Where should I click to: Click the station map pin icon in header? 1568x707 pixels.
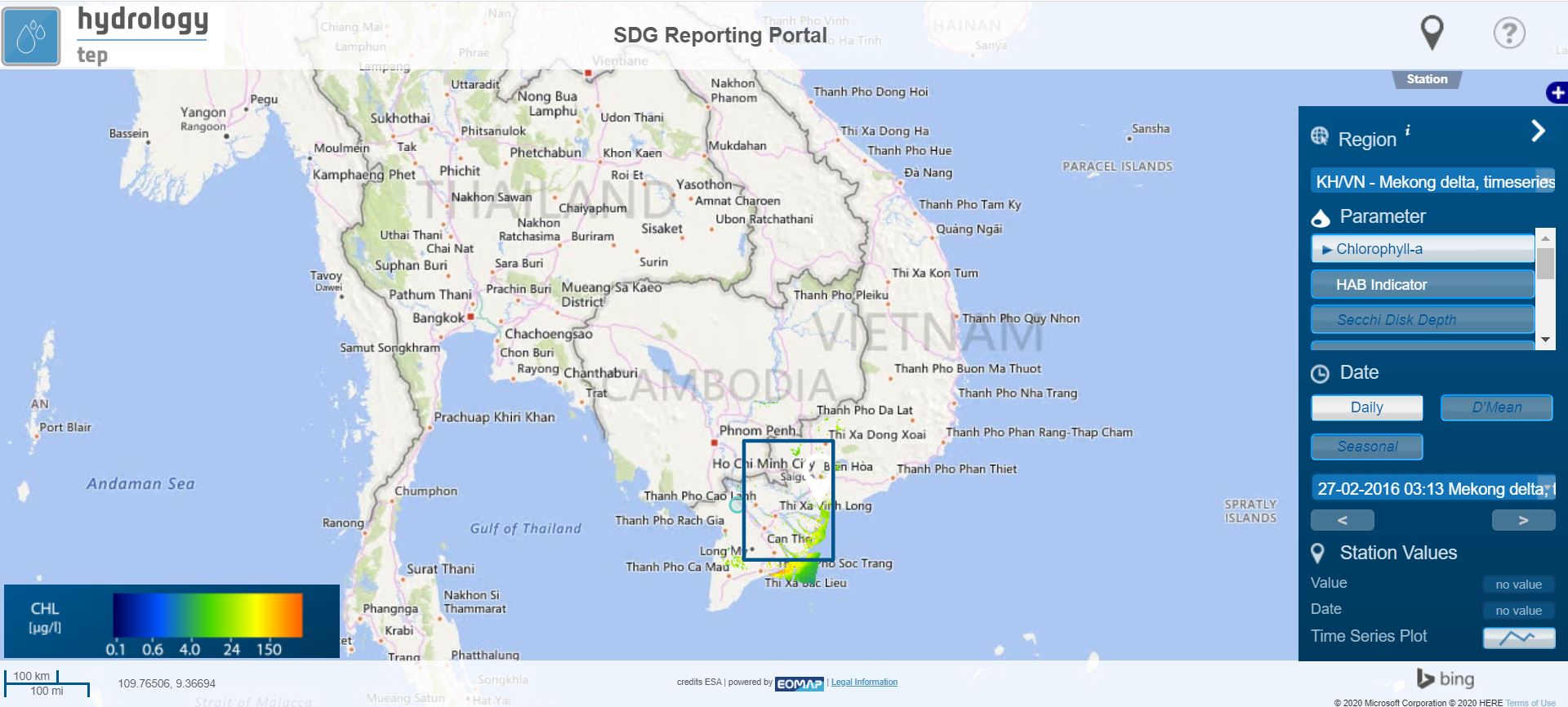pyautogui.click(x=1432, y=33)
